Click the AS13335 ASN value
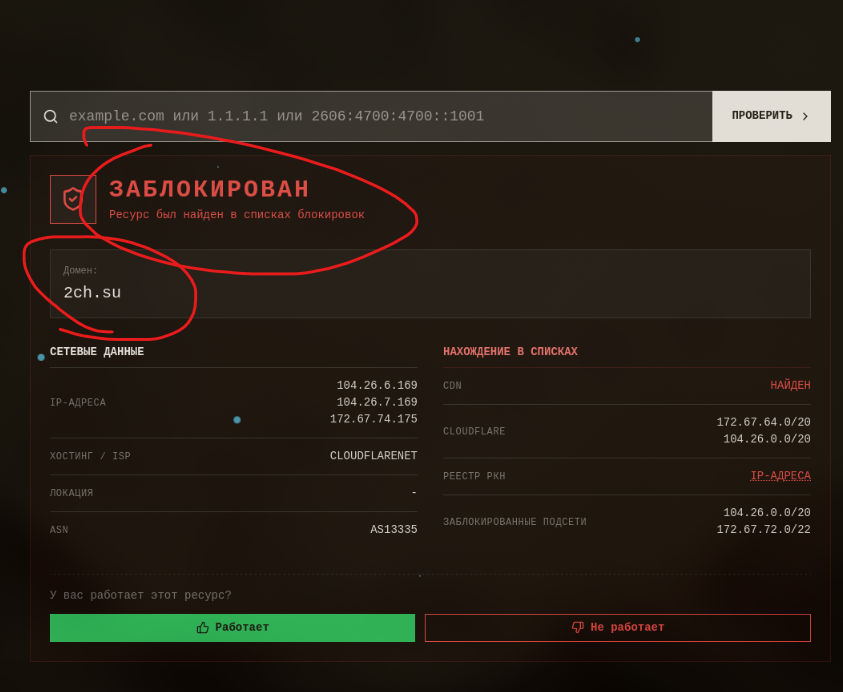 click(x=394, y=530)
